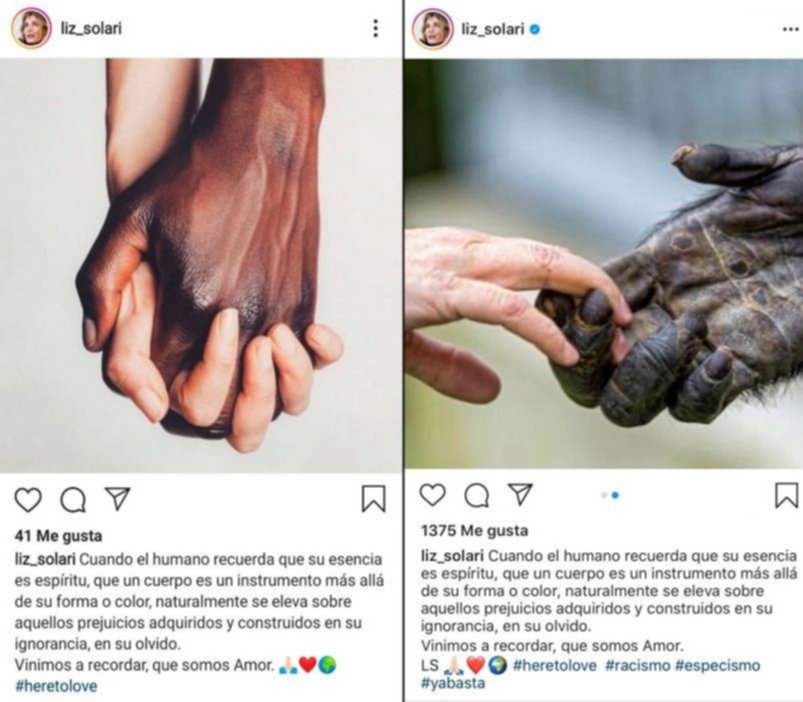Open liz_solari profile picture on left post
This screenshot has width=803, height=702.
click(x=31, y=28)
